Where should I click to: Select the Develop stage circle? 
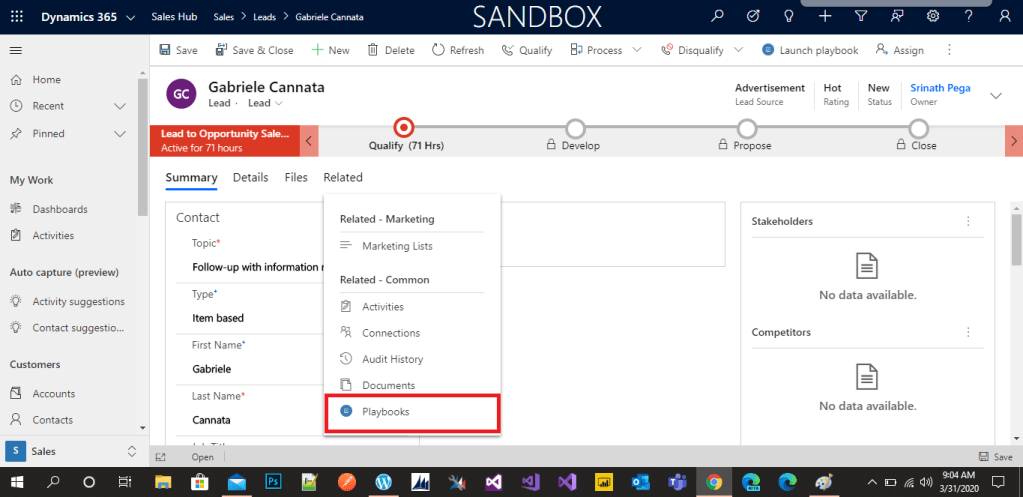click(x=575, y=128)
